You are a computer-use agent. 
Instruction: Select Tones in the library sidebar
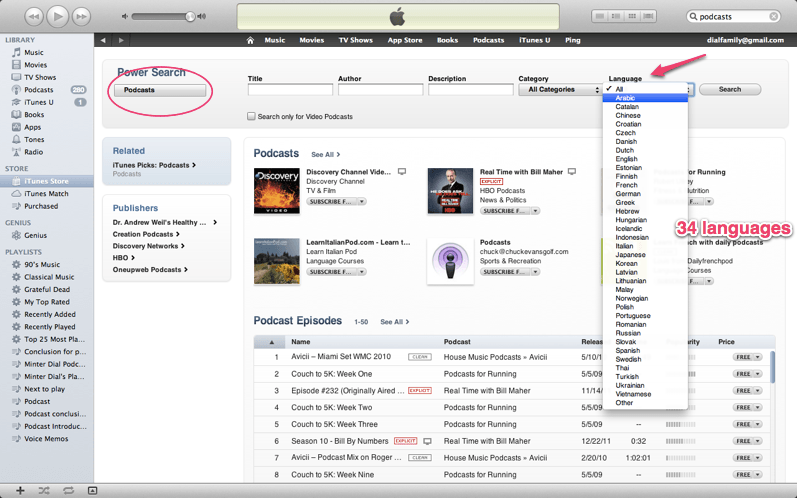tap(34, 140)
